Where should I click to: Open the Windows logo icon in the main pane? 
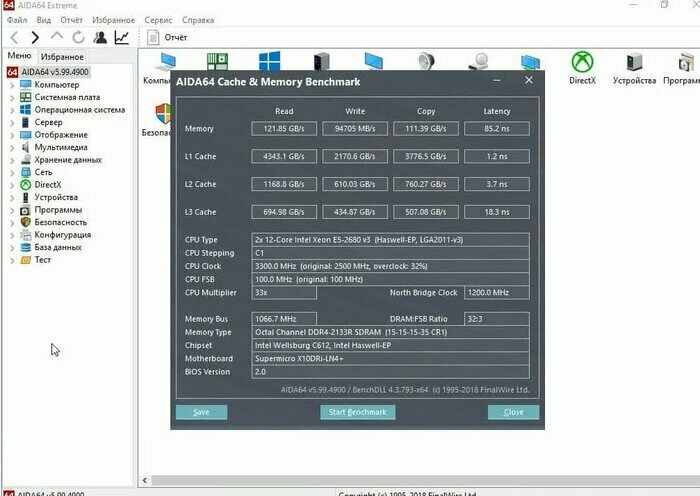(270, 61)
